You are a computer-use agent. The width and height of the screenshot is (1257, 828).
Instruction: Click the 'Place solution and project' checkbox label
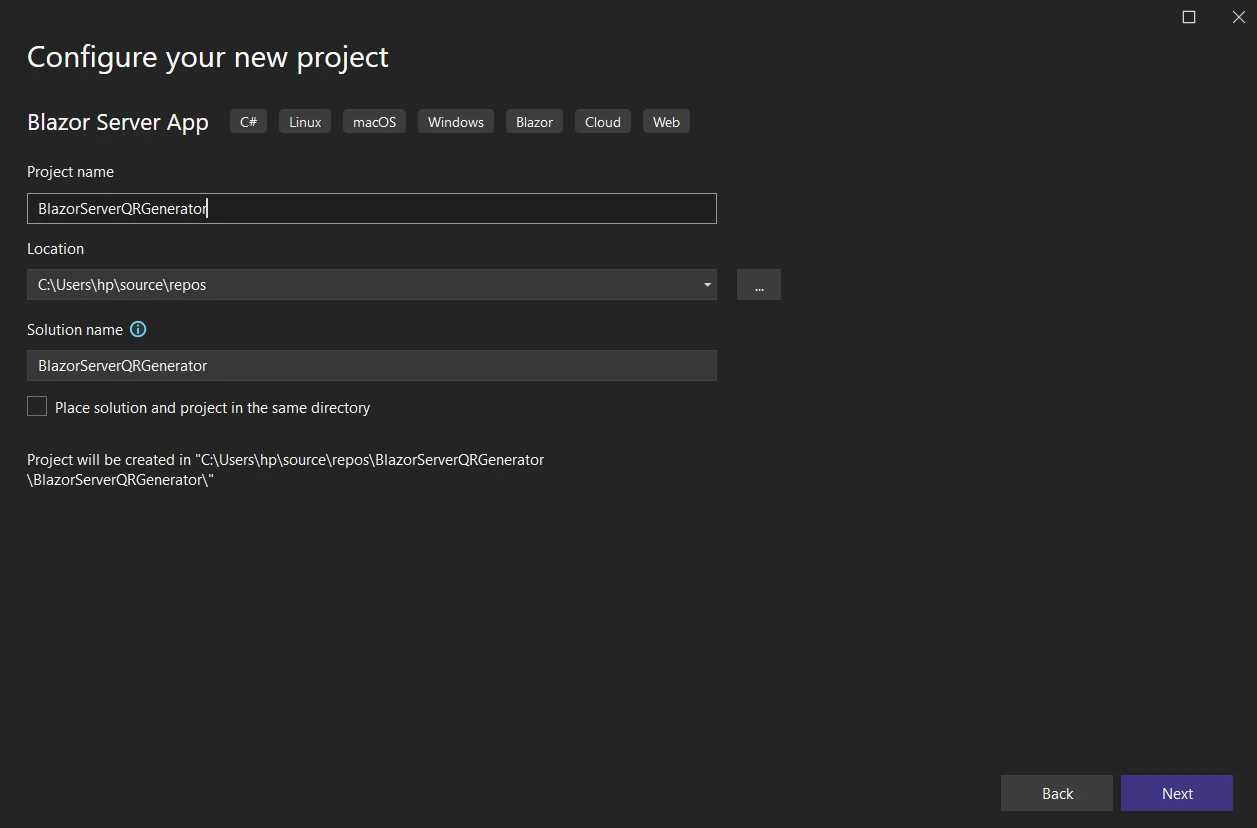point(212,408)
